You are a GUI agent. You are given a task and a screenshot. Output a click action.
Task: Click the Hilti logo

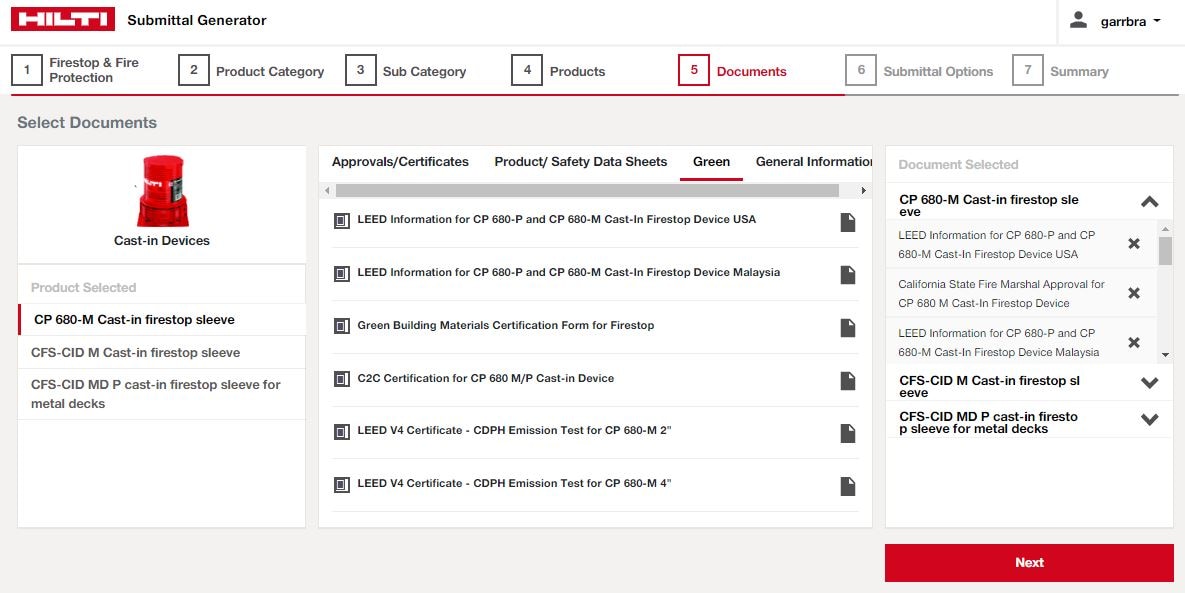pos(63,20)
